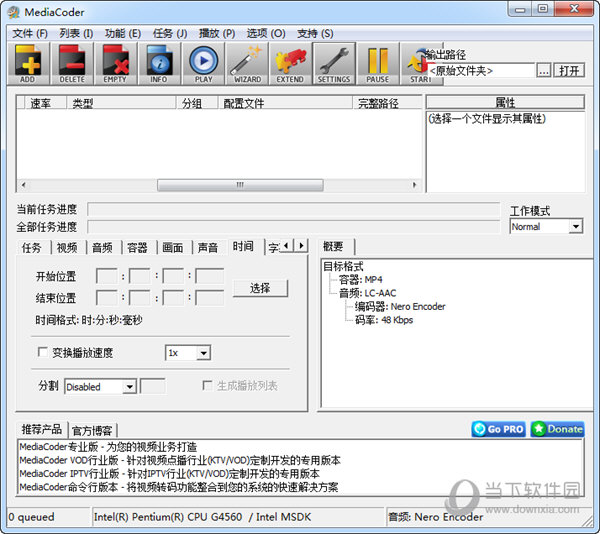600x534 pixels.
Task: Switch to the 视频 tab
Action: 67,248
